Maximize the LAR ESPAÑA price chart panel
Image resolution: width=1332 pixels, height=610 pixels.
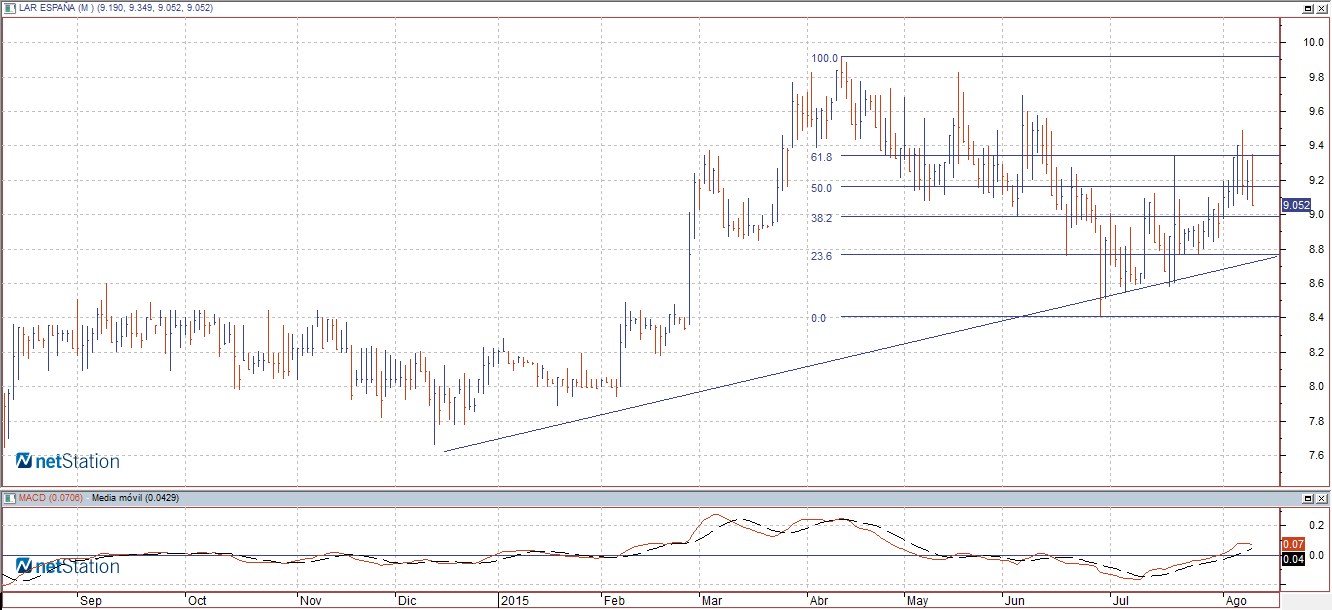[x=1307, y=8]
